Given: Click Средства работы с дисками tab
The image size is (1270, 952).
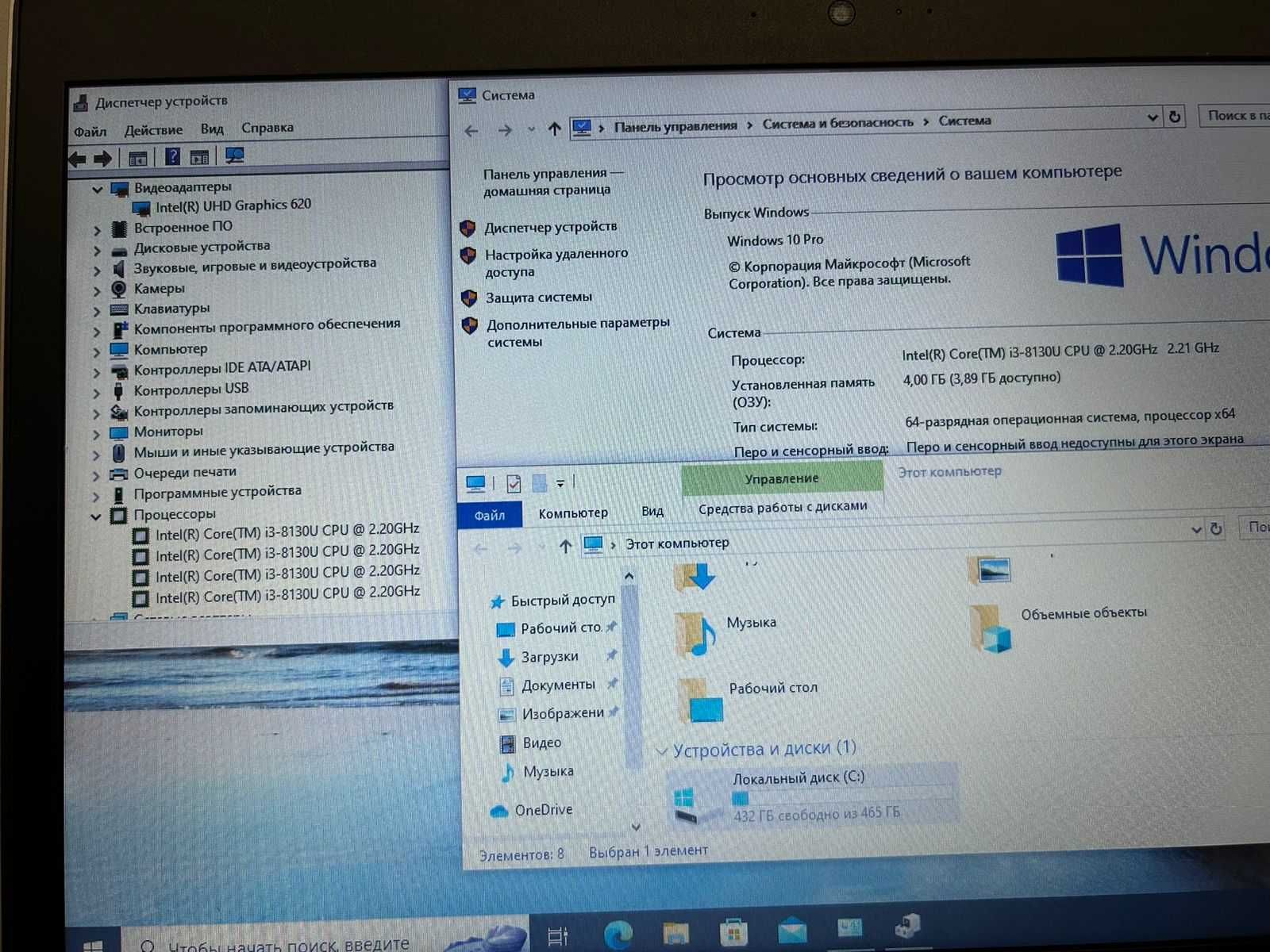Looking at the screenshot, I should click(783, 507).
